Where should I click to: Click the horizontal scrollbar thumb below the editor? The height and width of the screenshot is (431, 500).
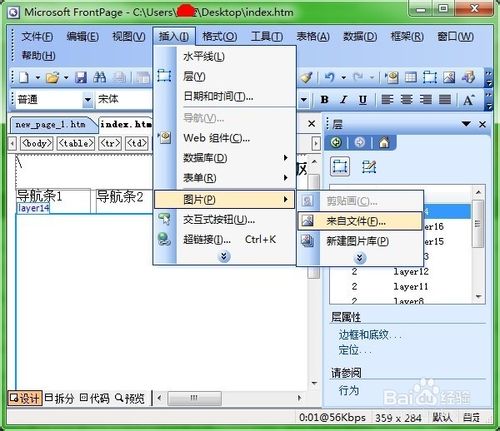click(x=194, y=398)
